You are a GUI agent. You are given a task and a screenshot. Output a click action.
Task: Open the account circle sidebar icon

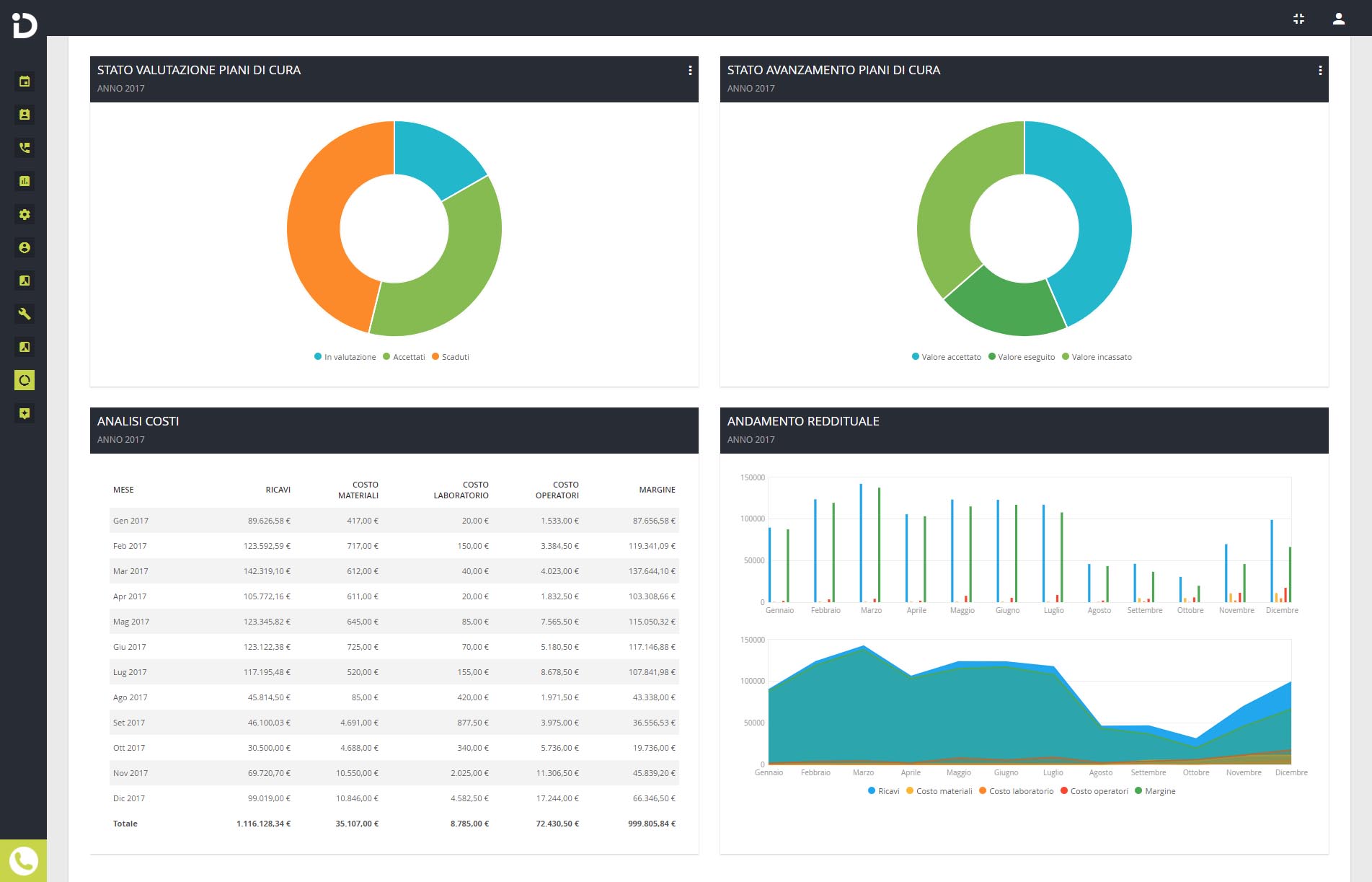click(25, 247)
